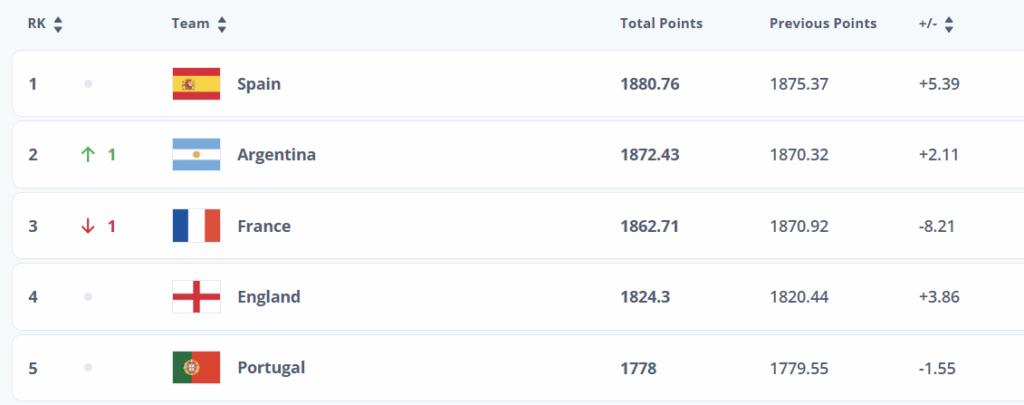Click the Total Points column header
Viewport: 1024px width, 405px height.
tap(661, 23)
